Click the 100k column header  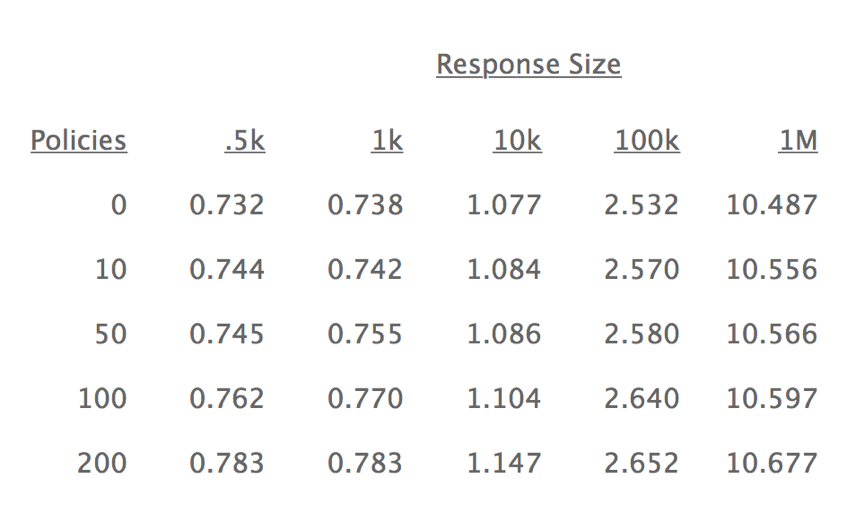coord(647,142)
